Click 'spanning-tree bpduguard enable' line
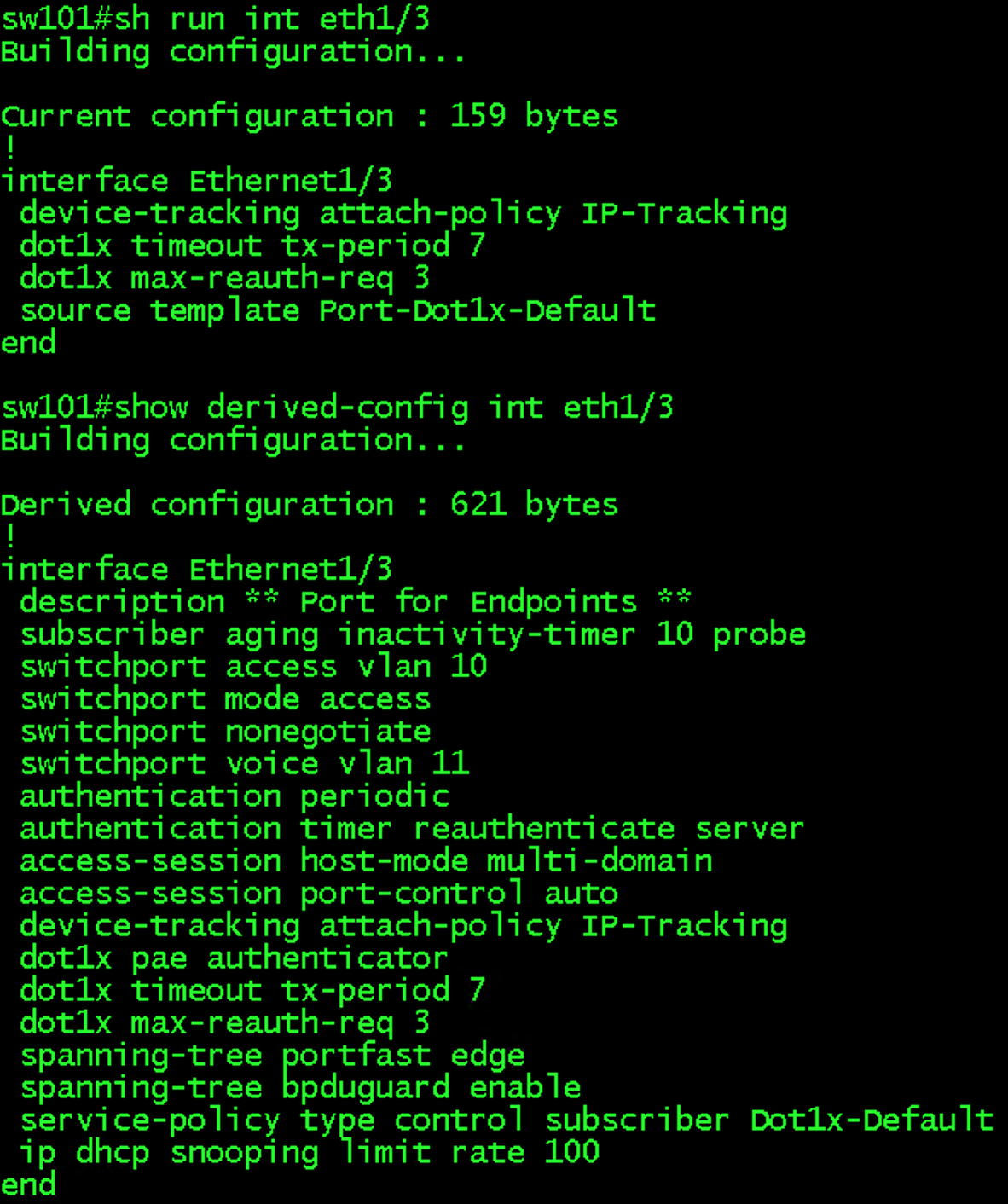This screenshot has width=1008, height=1204. (x=300, y=1088)
